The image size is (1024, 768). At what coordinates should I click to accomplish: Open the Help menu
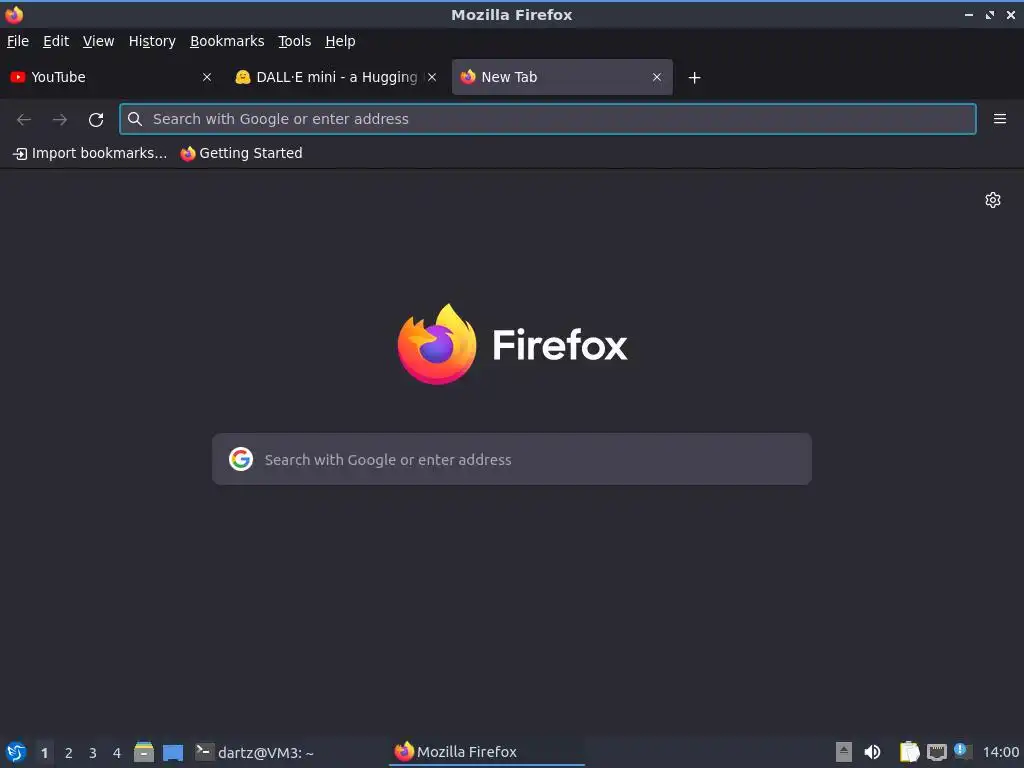(340, 41)
